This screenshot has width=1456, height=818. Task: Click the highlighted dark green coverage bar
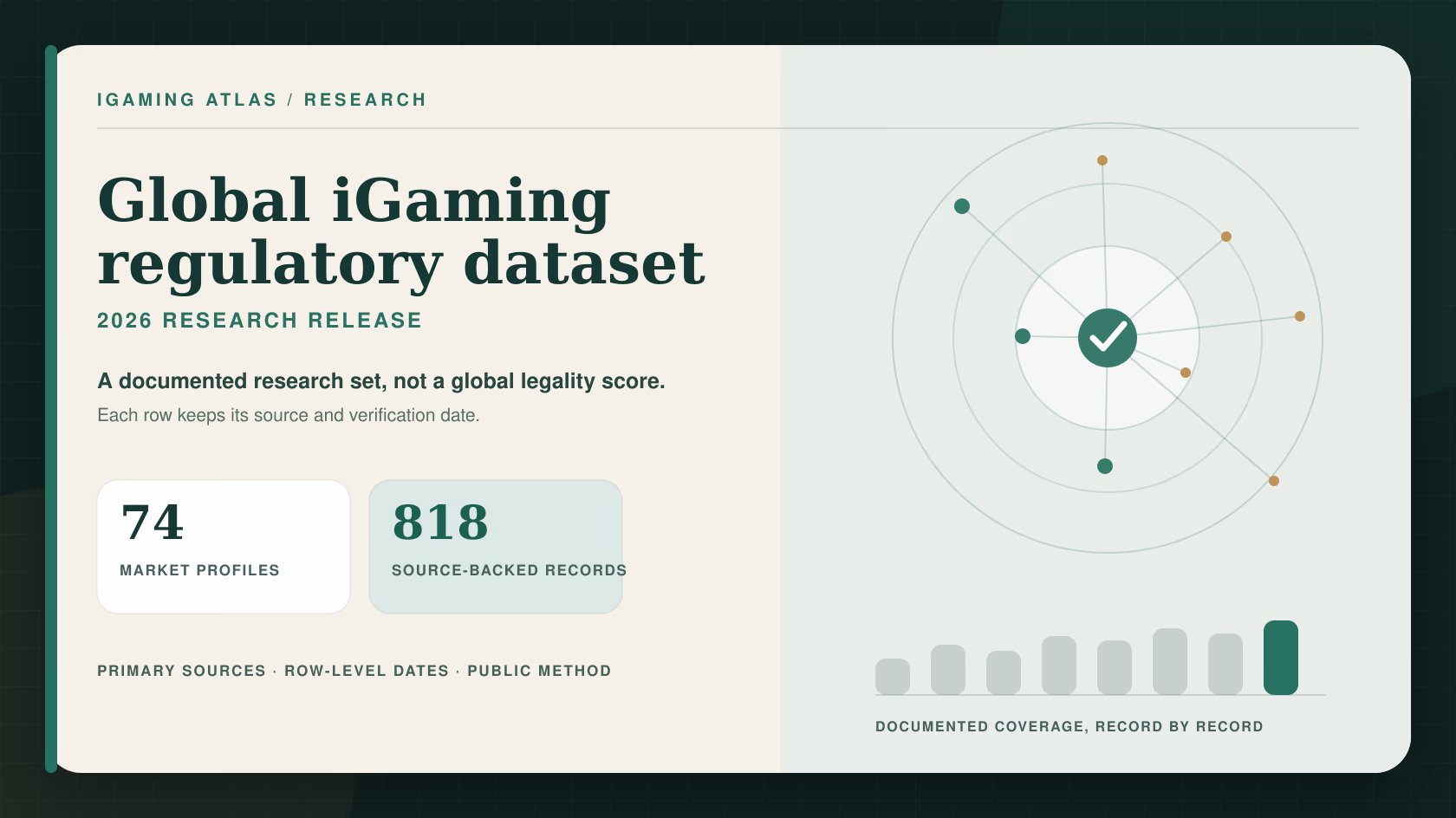tap(1281, 658)
